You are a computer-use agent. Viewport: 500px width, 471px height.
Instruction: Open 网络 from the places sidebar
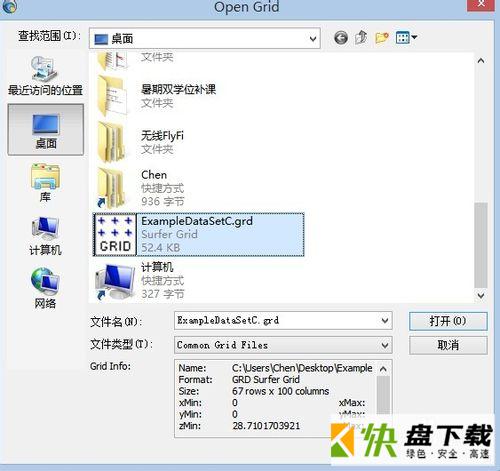tap(45, 288)
